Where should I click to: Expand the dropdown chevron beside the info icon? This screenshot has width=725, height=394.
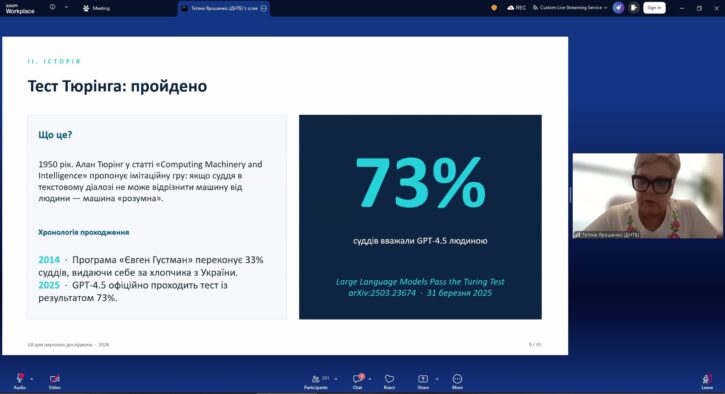point(66,7)
